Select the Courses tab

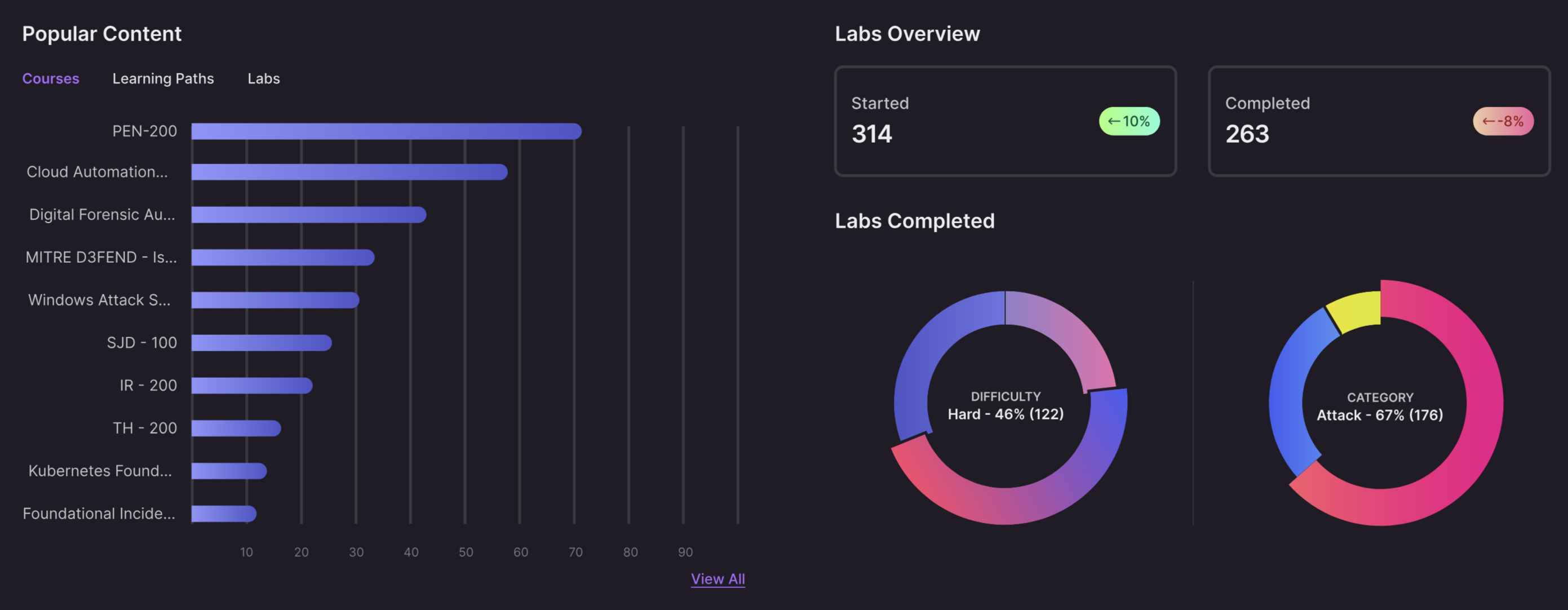click(x=51, y=78)
